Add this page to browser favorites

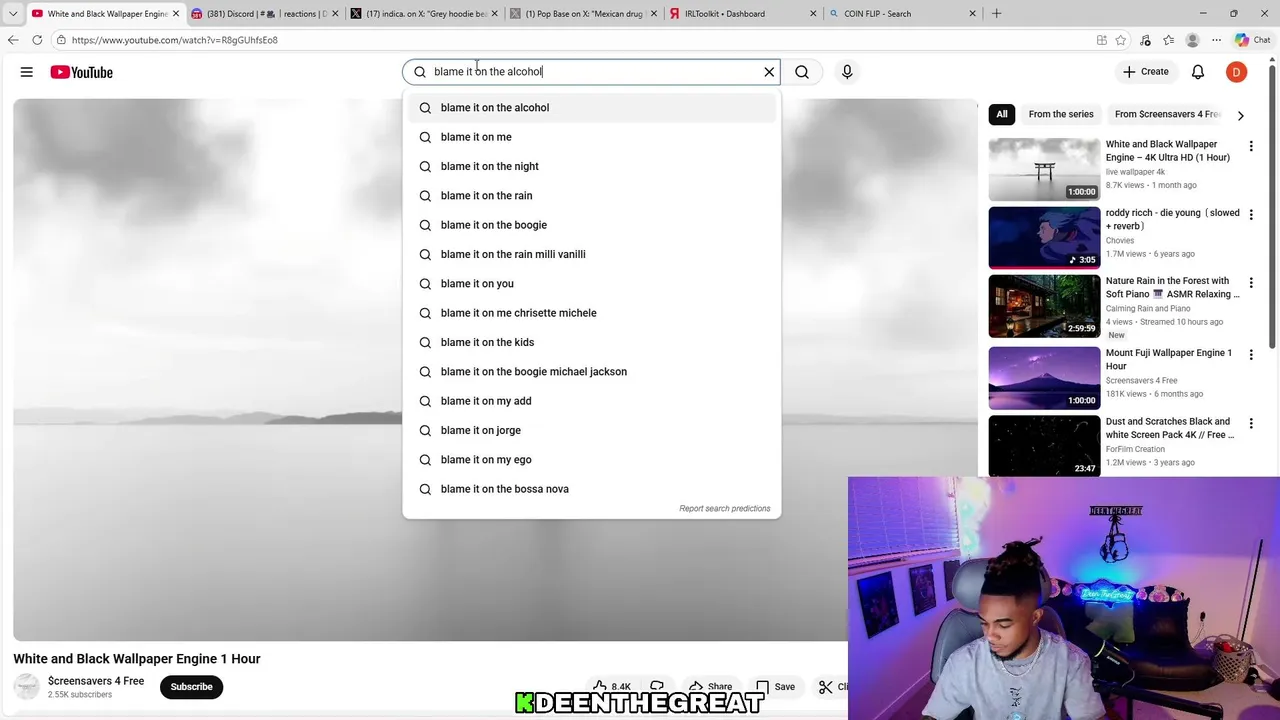[x=1121, y=40]
